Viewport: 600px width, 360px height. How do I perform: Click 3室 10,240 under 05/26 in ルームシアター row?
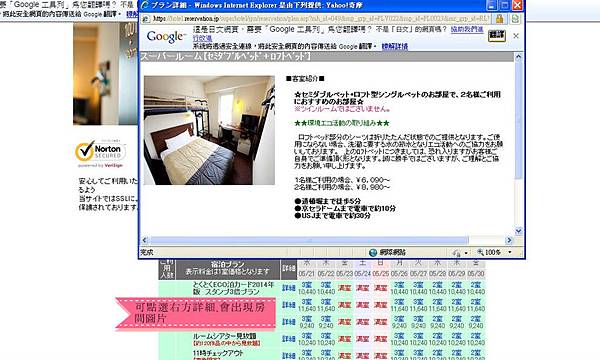pos(399,339)
